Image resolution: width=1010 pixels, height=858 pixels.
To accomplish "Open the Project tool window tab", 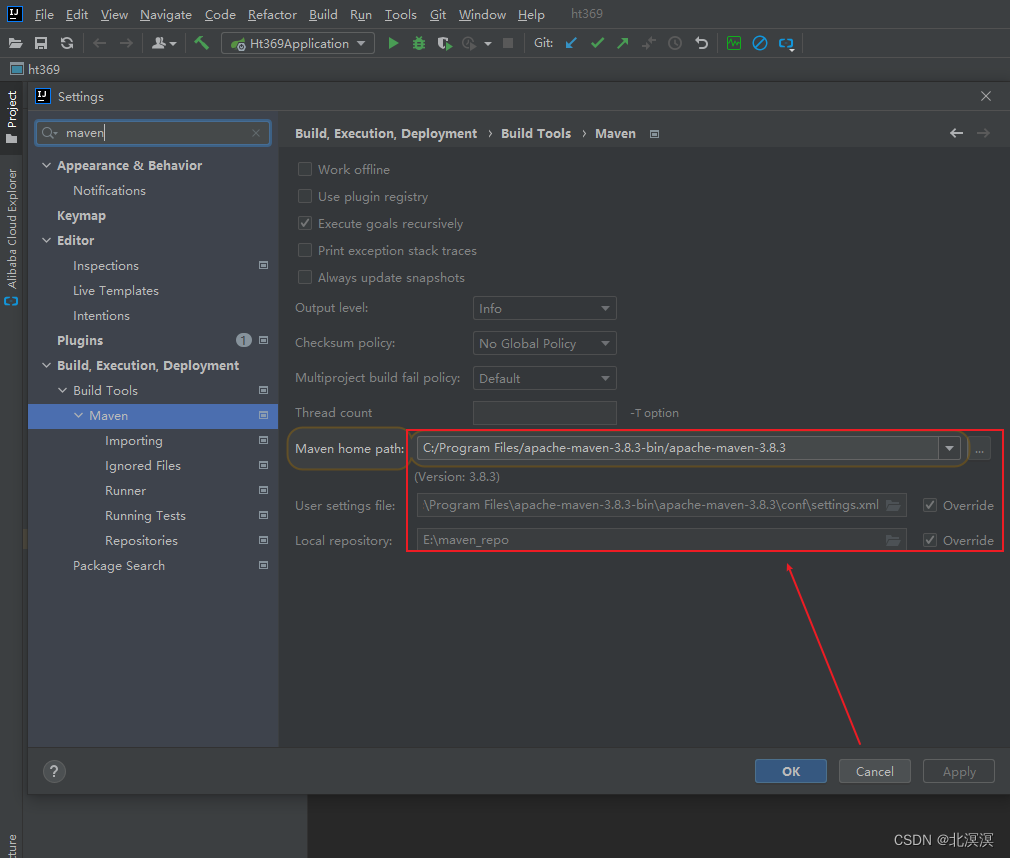I will click(12, 117).
